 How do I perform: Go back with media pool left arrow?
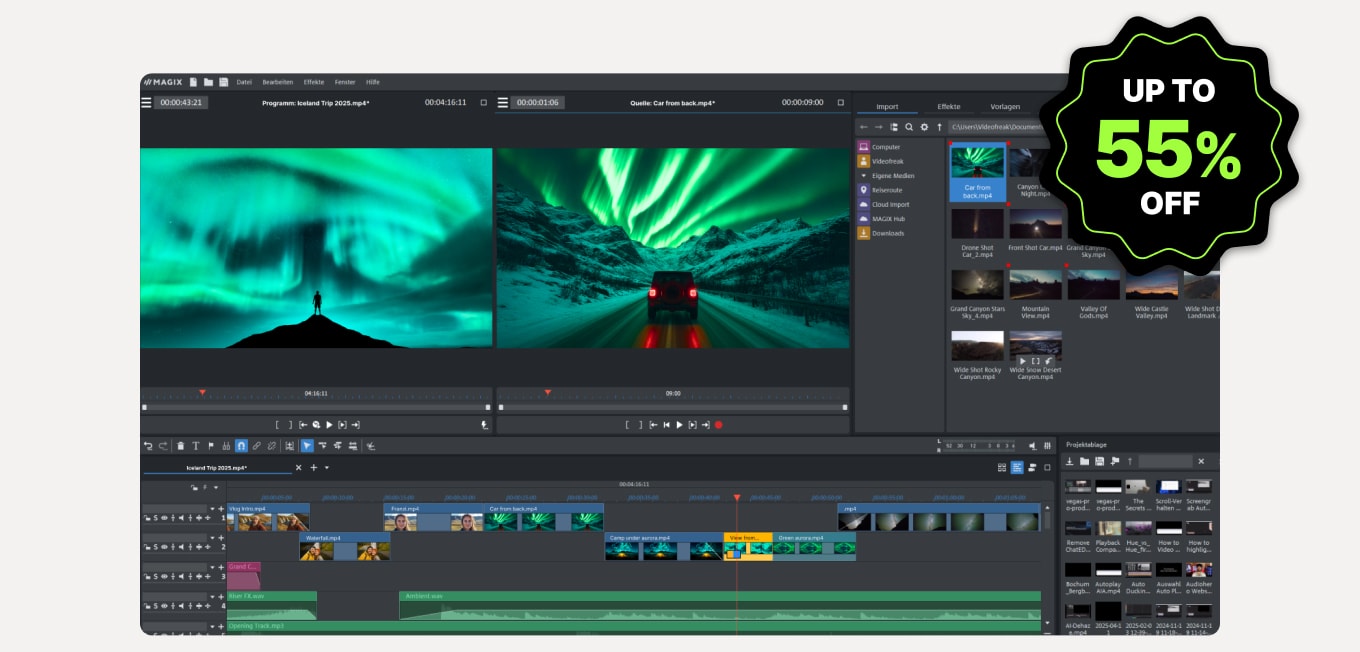pos(864,127)
